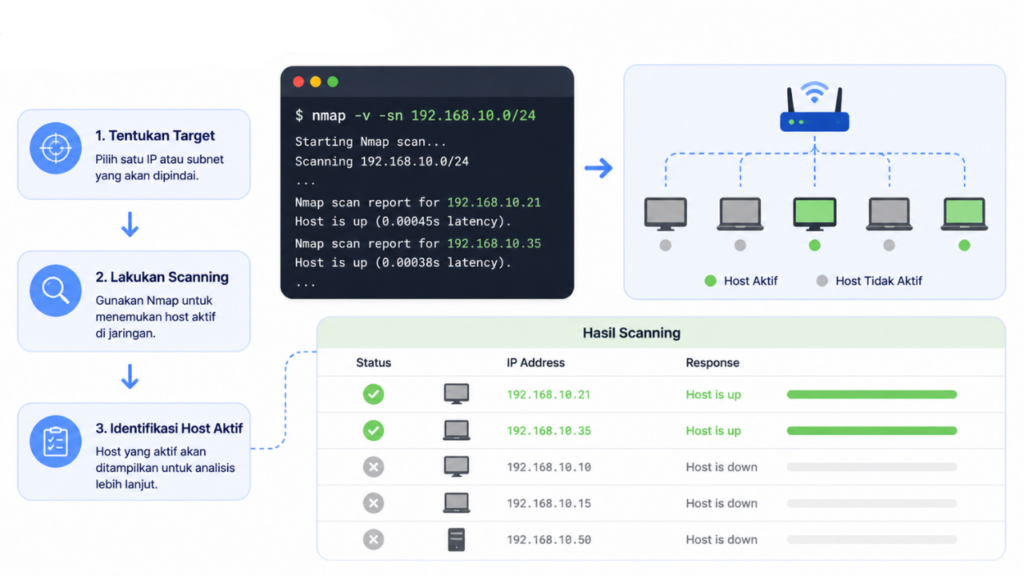The width and height of the screenshot is (1024, 576).
Task: Select the green laptop in network diagram
Action: pos(964,214)
